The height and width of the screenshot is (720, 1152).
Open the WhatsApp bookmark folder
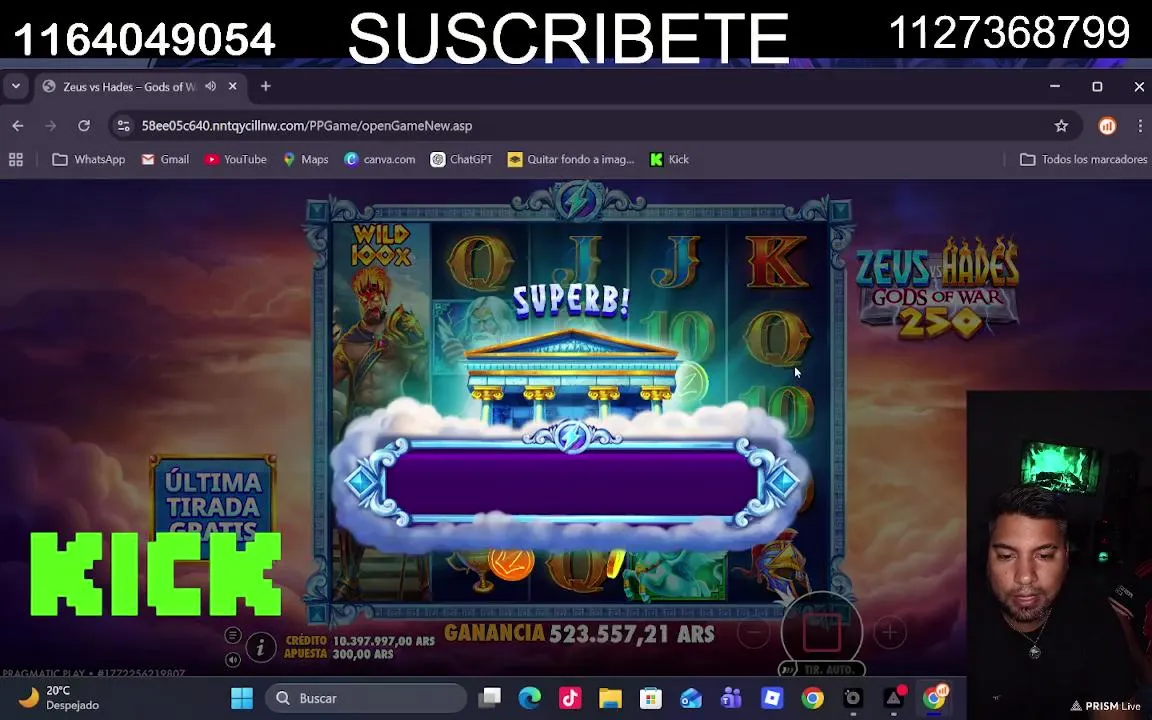pos(89,159)
